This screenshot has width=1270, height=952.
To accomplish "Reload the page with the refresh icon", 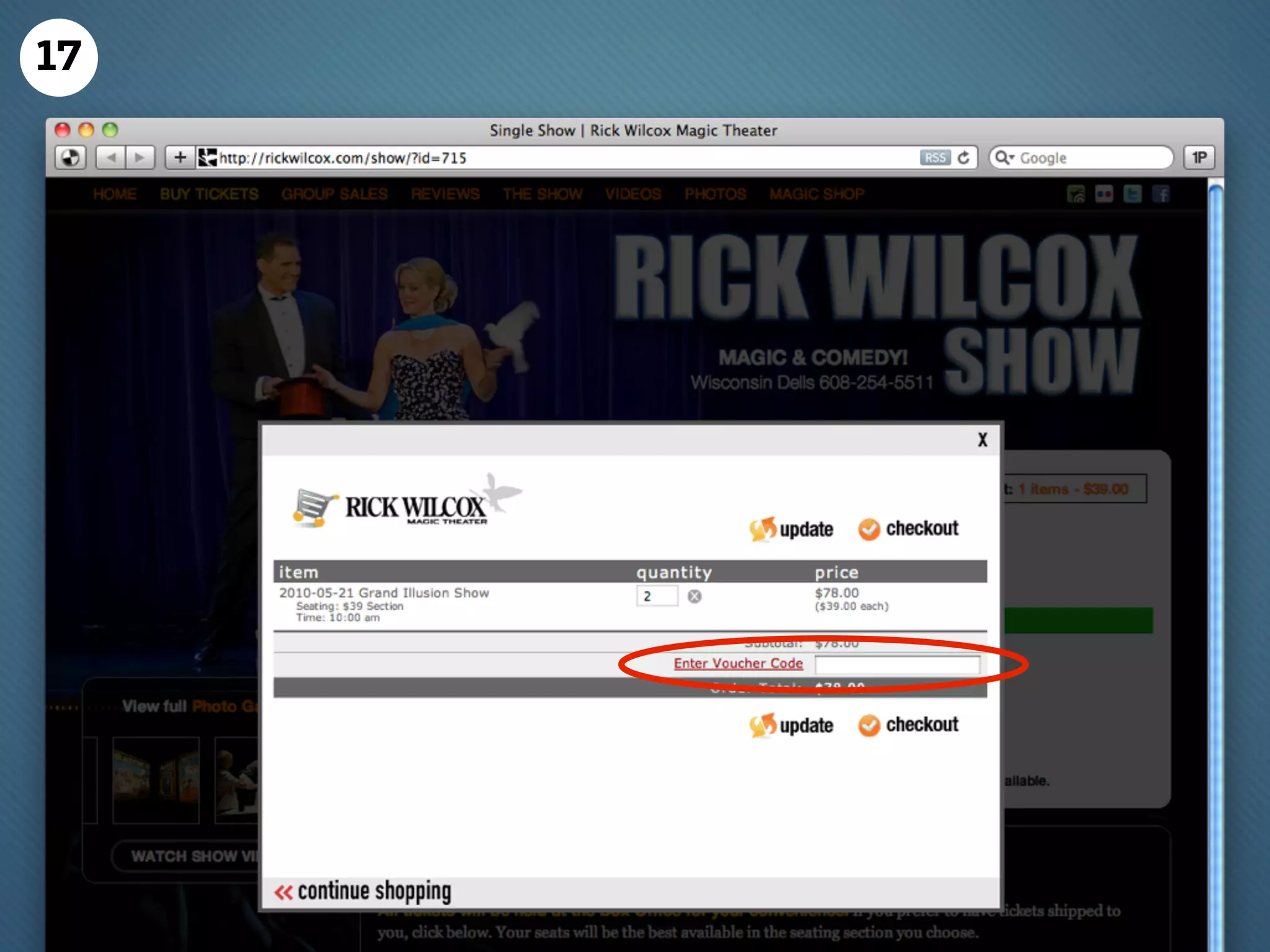I will pyautogui.click(x=964, y=158).
